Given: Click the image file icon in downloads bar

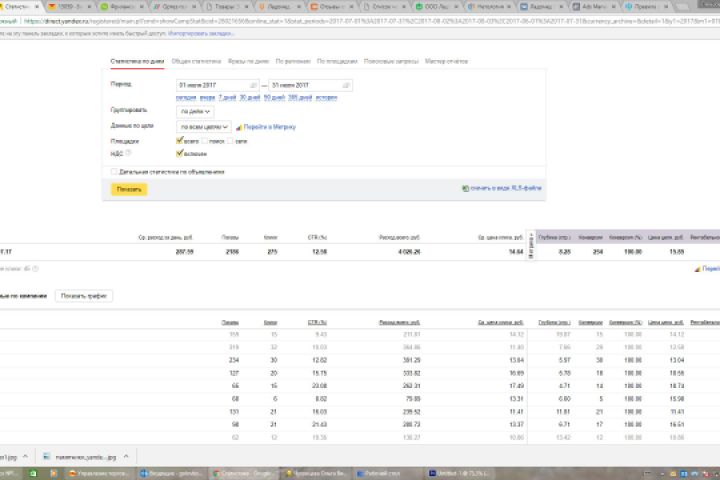Looking at the screenshot, I should 46,457.
